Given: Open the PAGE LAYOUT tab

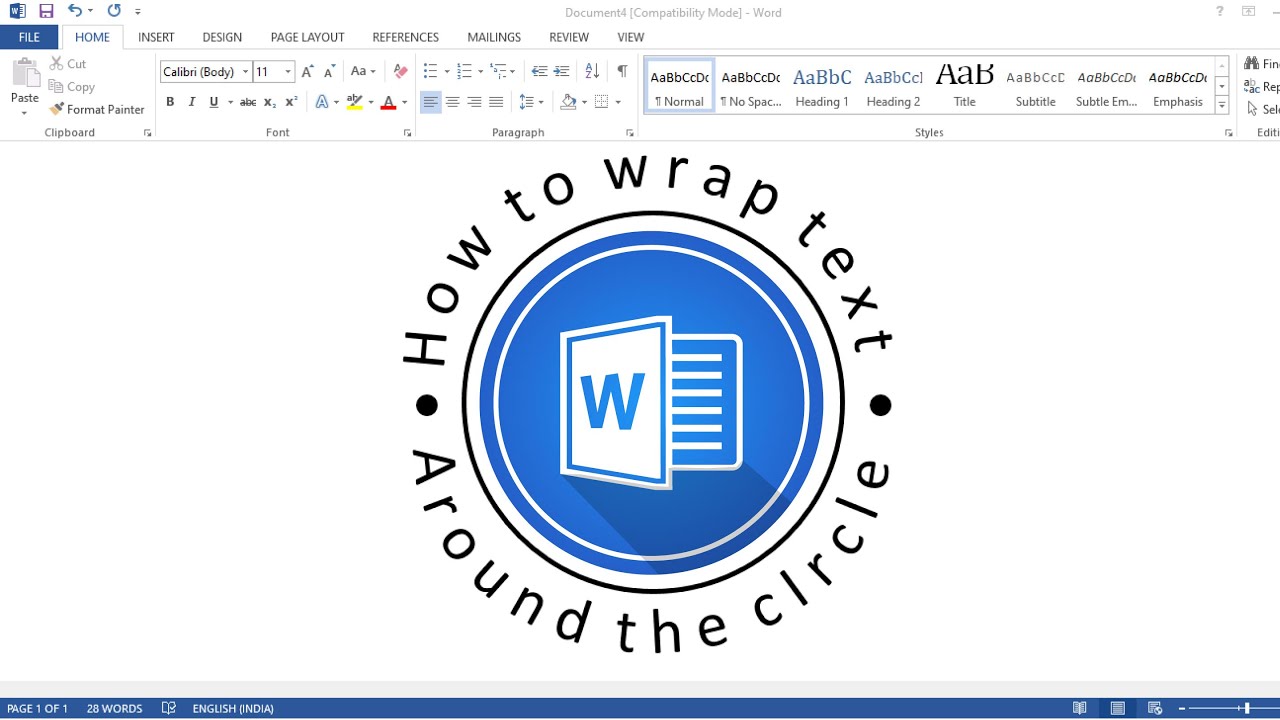Looking at the screenshot, I should (307, 37).
